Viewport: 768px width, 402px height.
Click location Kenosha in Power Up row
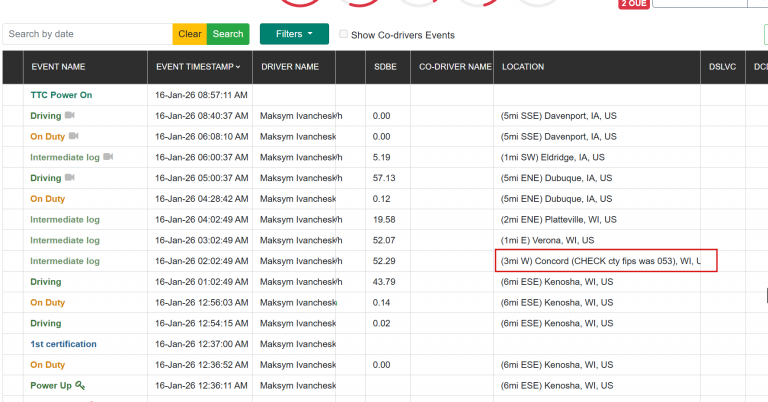(x=557, y=385)
